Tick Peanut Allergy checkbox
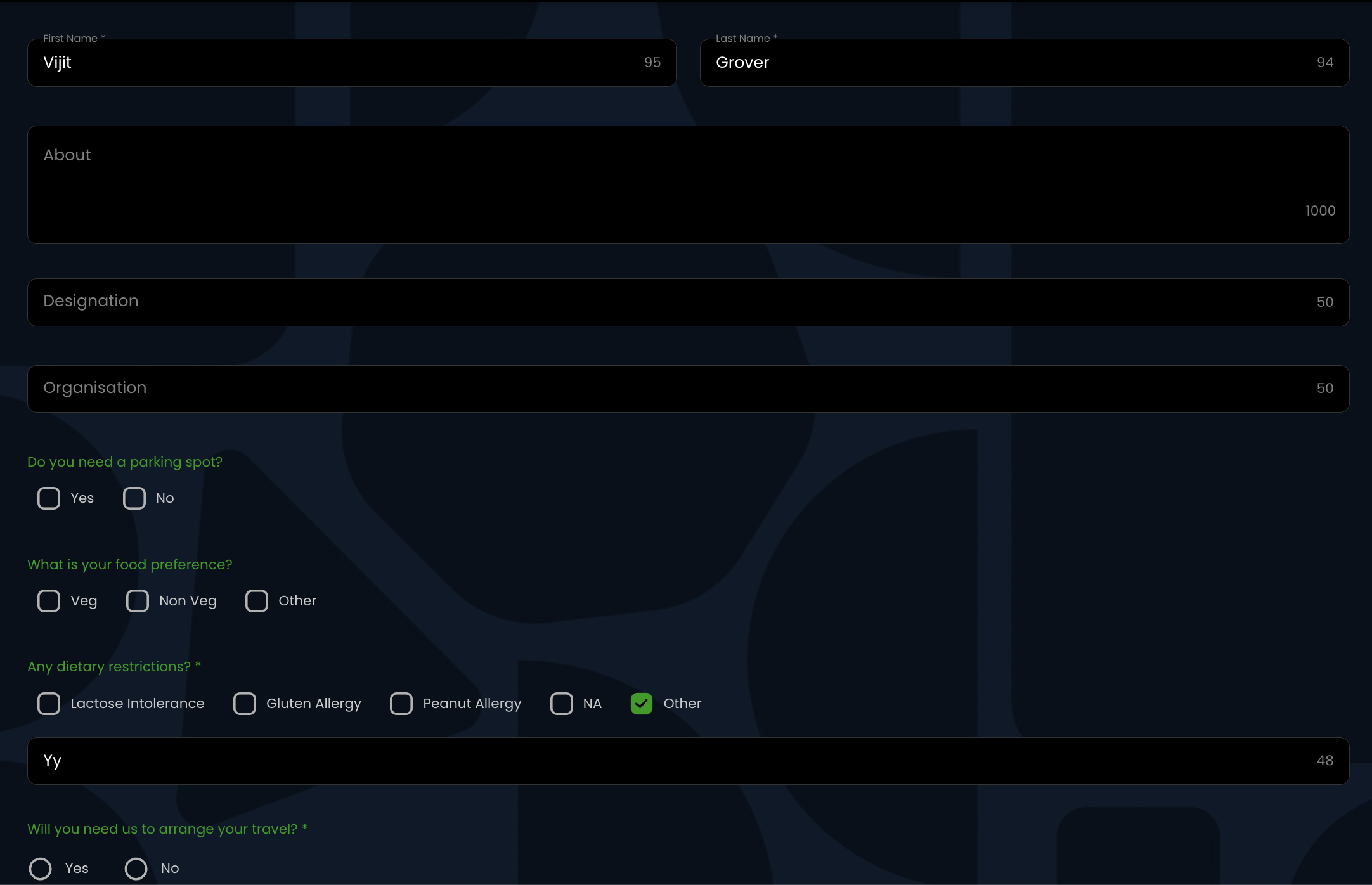Viewport: 1372px width, 885px height. pyautogui.click(x=401, y=704)
